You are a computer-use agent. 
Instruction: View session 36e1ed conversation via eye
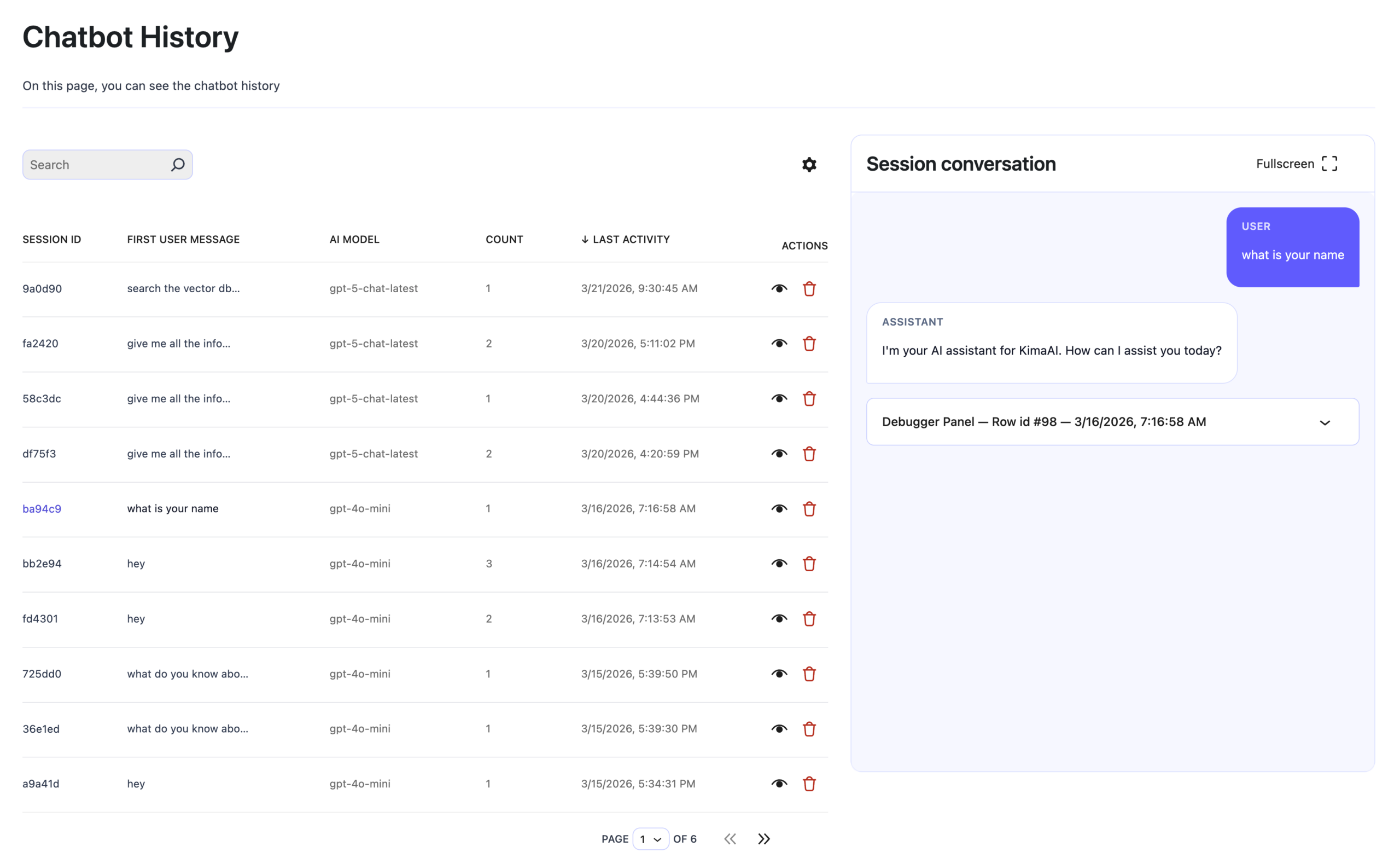(x=779, y=729)
